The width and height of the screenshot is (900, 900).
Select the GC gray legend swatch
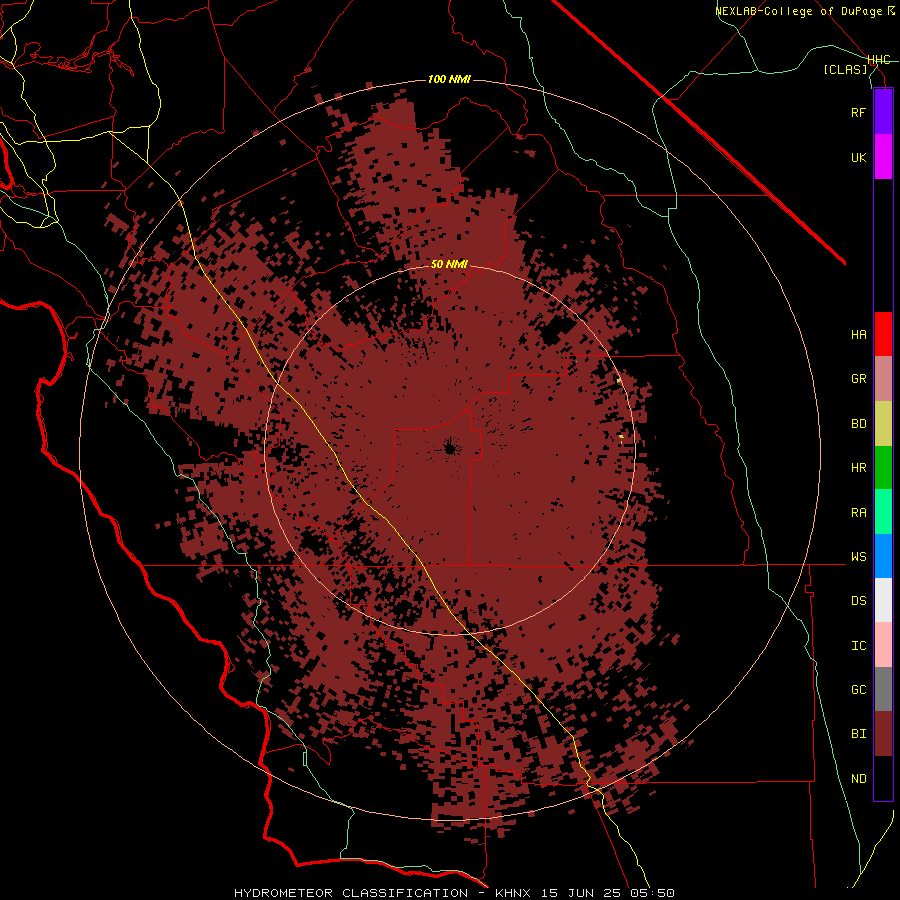(x=883, y=689)
